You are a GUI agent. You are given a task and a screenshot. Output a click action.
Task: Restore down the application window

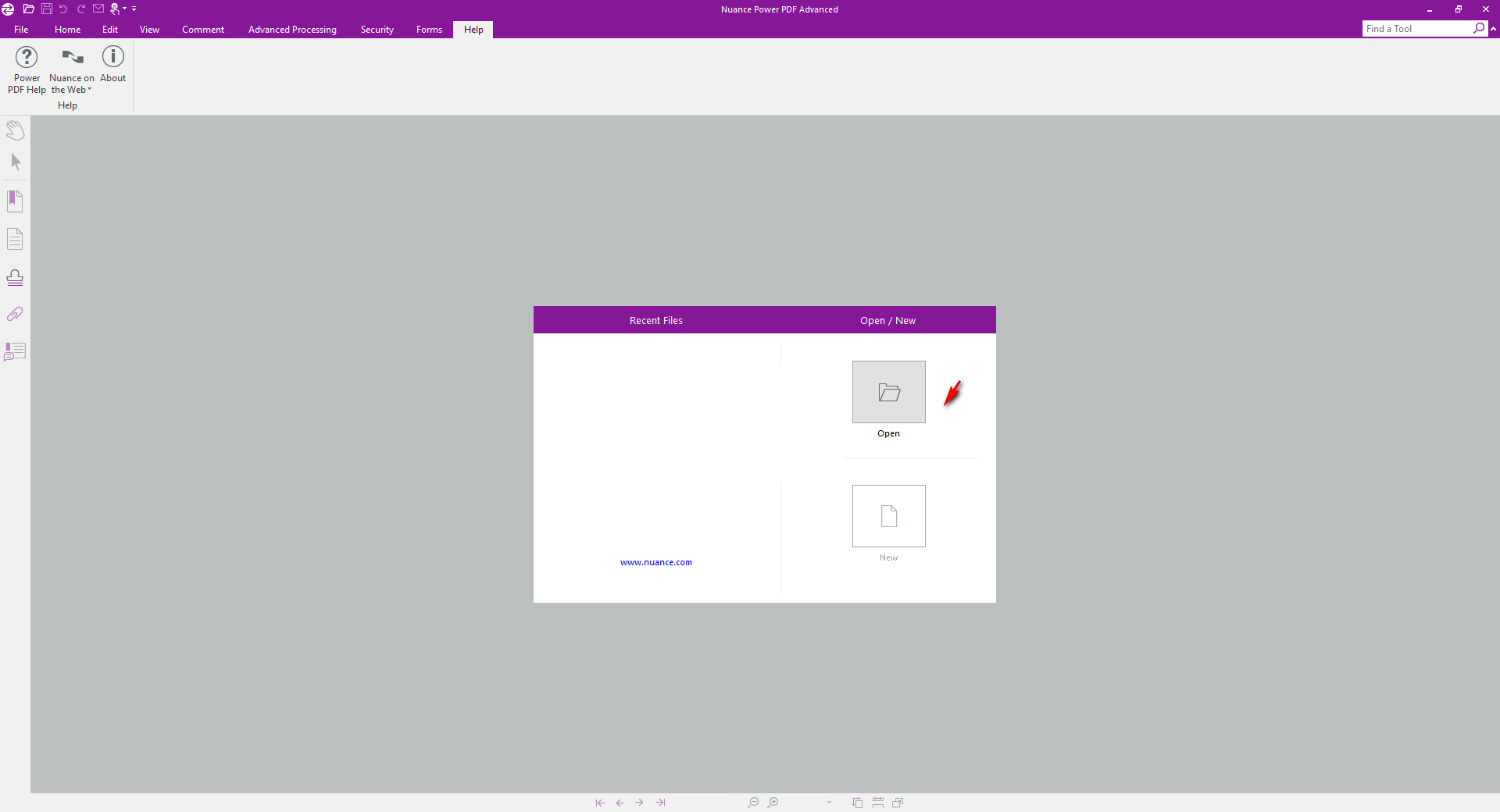click(x=1458, y=9)
